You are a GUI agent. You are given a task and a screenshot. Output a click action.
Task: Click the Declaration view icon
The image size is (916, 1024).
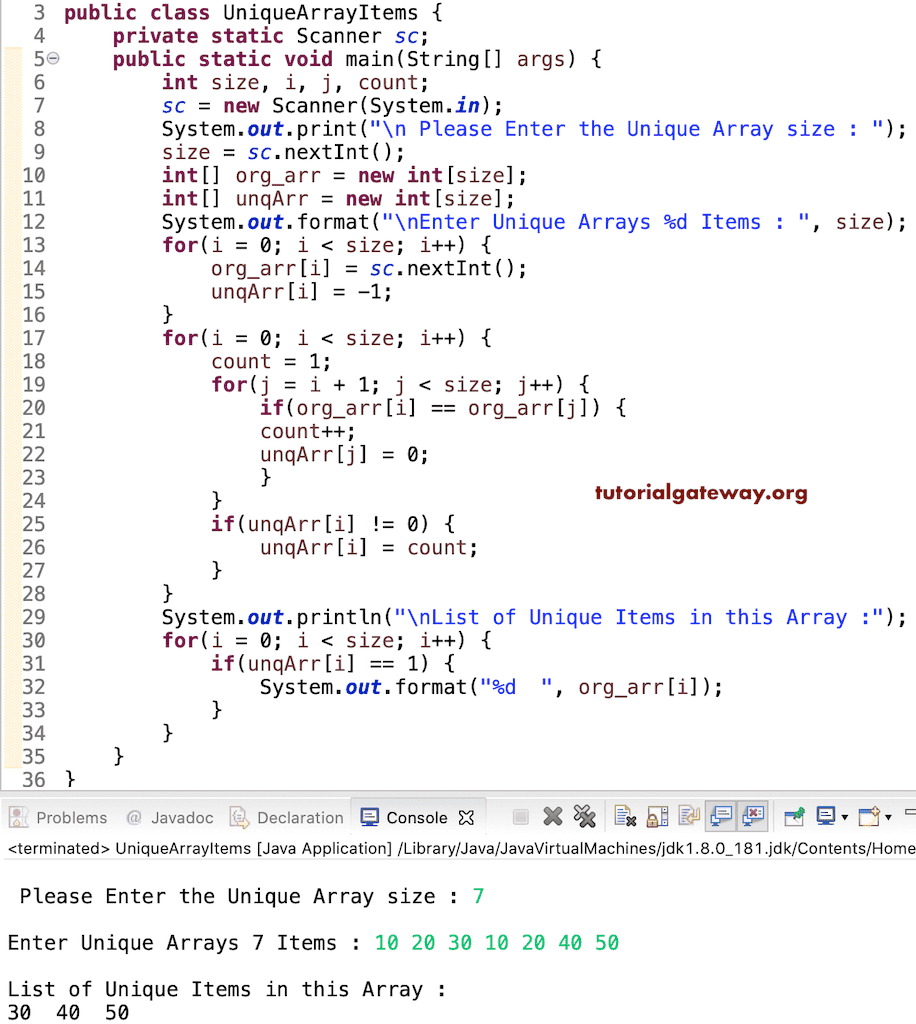click(x=239, y=817)
